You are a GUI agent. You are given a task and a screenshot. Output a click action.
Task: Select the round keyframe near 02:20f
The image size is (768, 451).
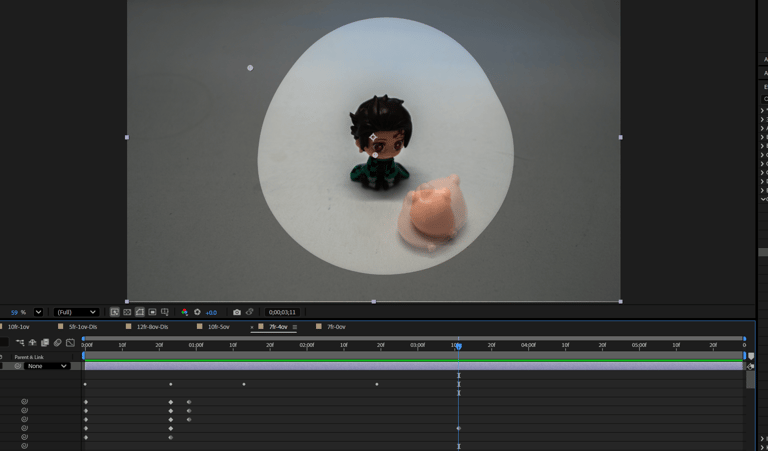coord(377,384)
